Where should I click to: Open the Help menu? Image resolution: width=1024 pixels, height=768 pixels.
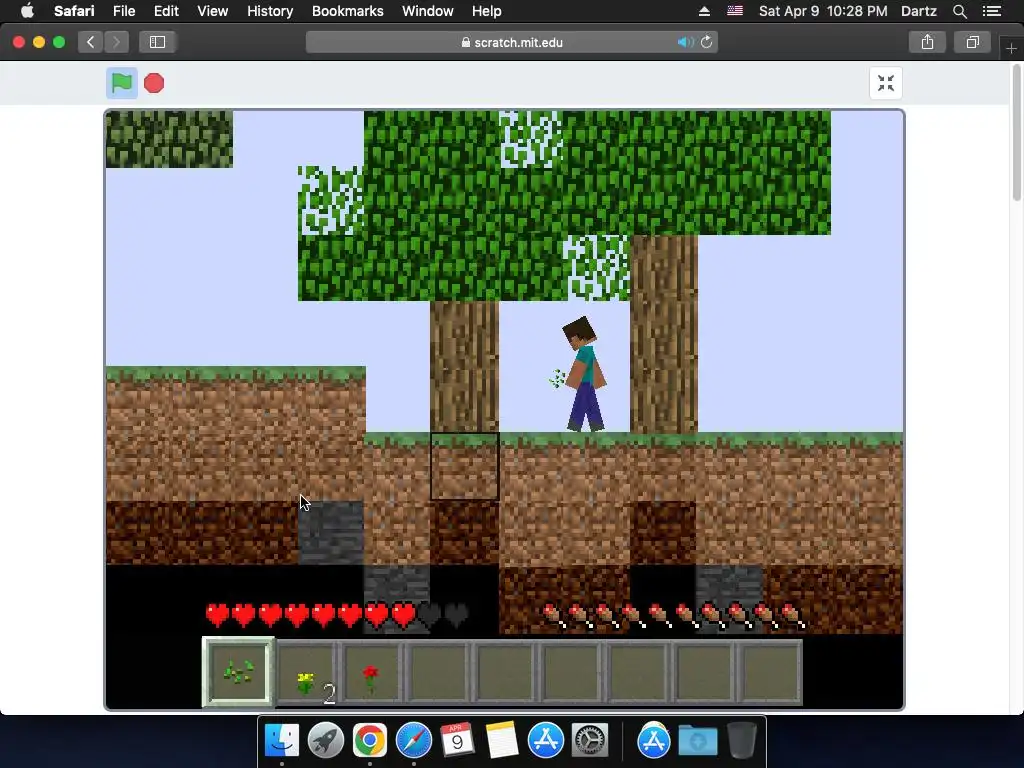pos(487,11)
